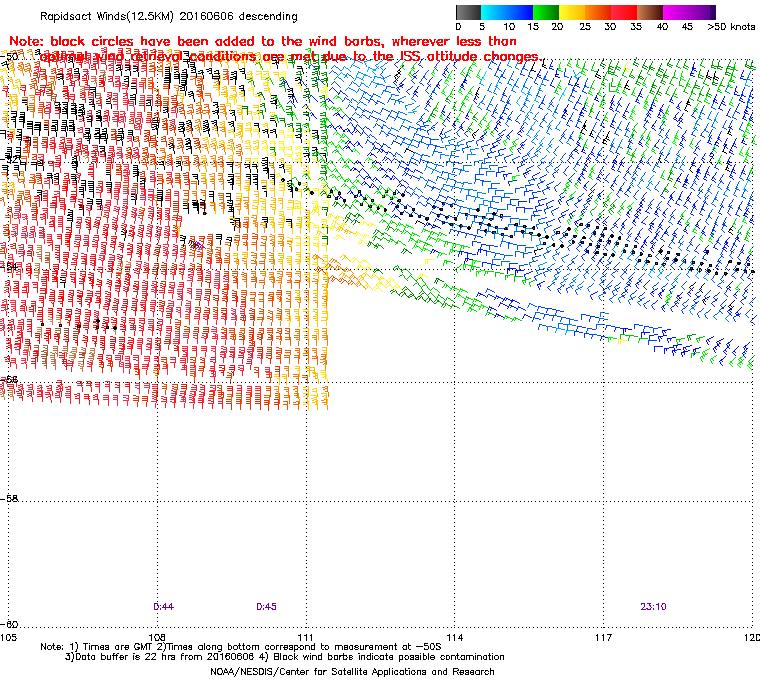Image resolution: width=760 pixels, height=688 pixels.
Task: Select the dark purple 45–50 knots segment
Action: 702,12
